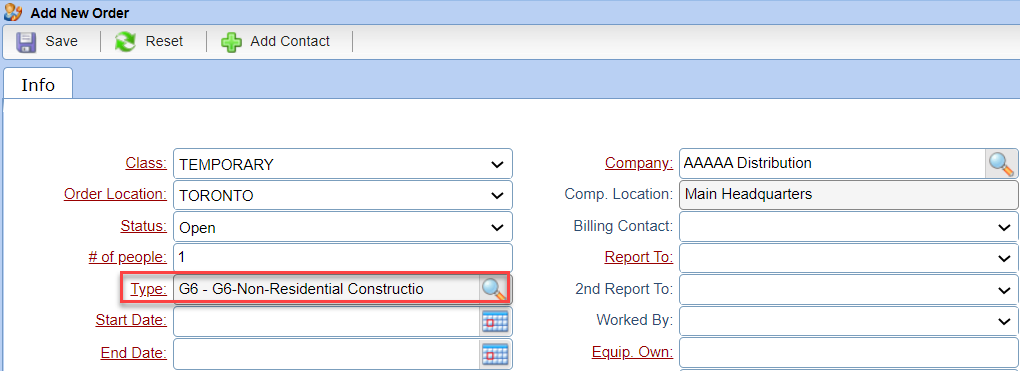Click into the Equip. Own text field
1020x371 pixels.
tap(849, 352)
